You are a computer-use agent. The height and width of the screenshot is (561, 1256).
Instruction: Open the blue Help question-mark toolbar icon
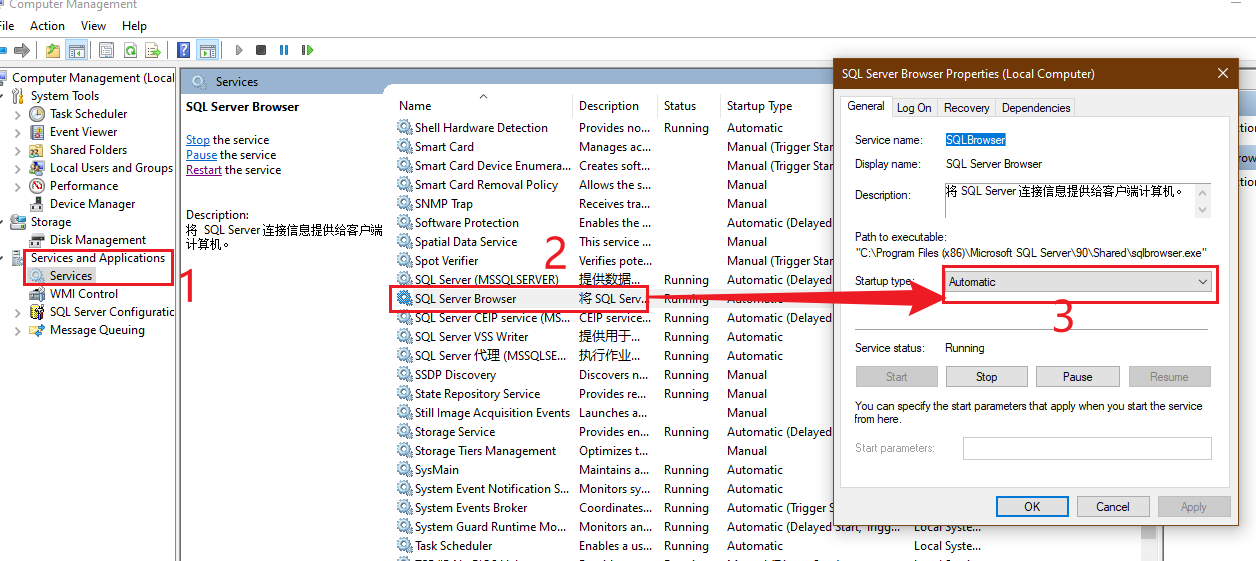[184, 50]
